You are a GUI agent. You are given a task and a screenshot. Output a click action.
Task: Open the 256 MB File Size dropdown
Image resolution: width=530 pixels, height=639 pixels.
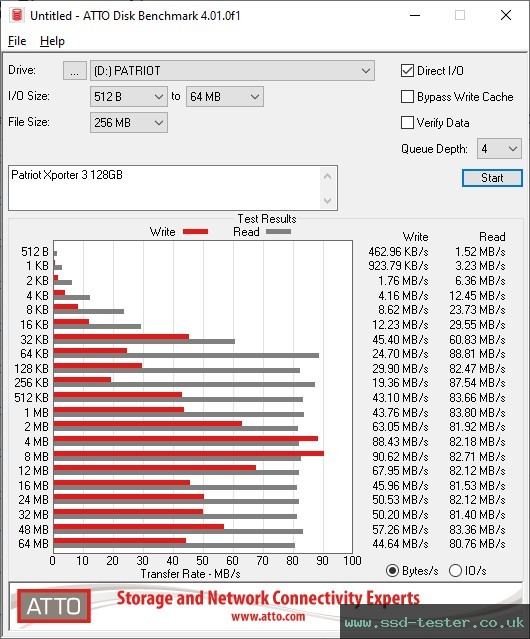129,123
